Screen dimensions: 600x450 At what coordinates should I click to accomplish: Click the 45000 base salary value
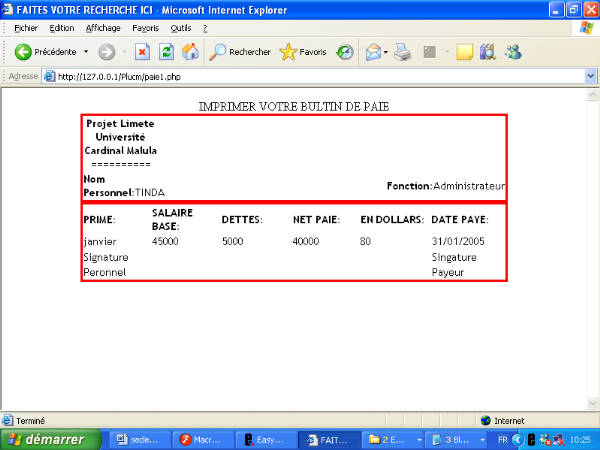165,241
